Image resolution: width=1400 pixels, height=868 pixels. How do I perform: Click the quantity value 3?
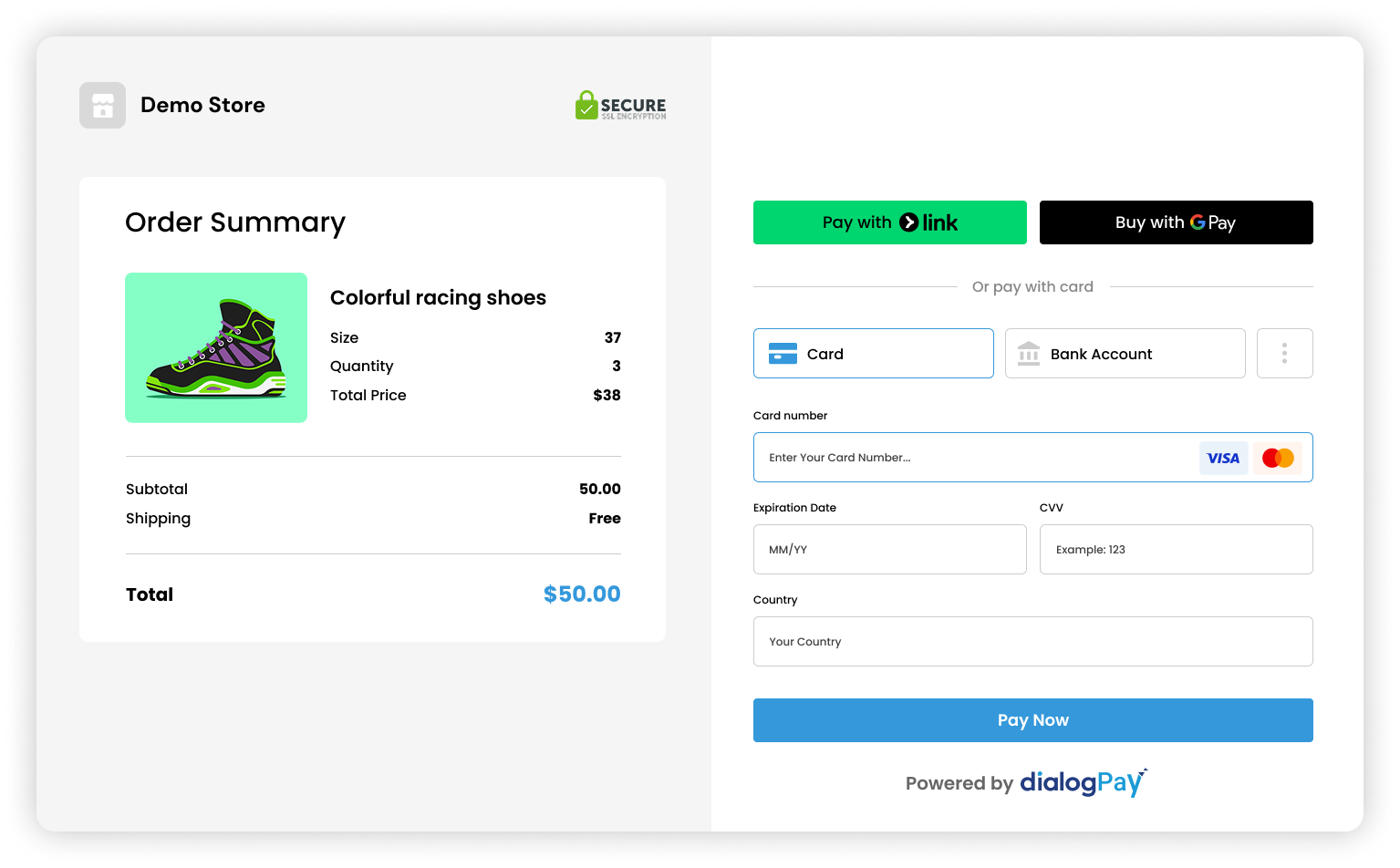click(617, 366)
